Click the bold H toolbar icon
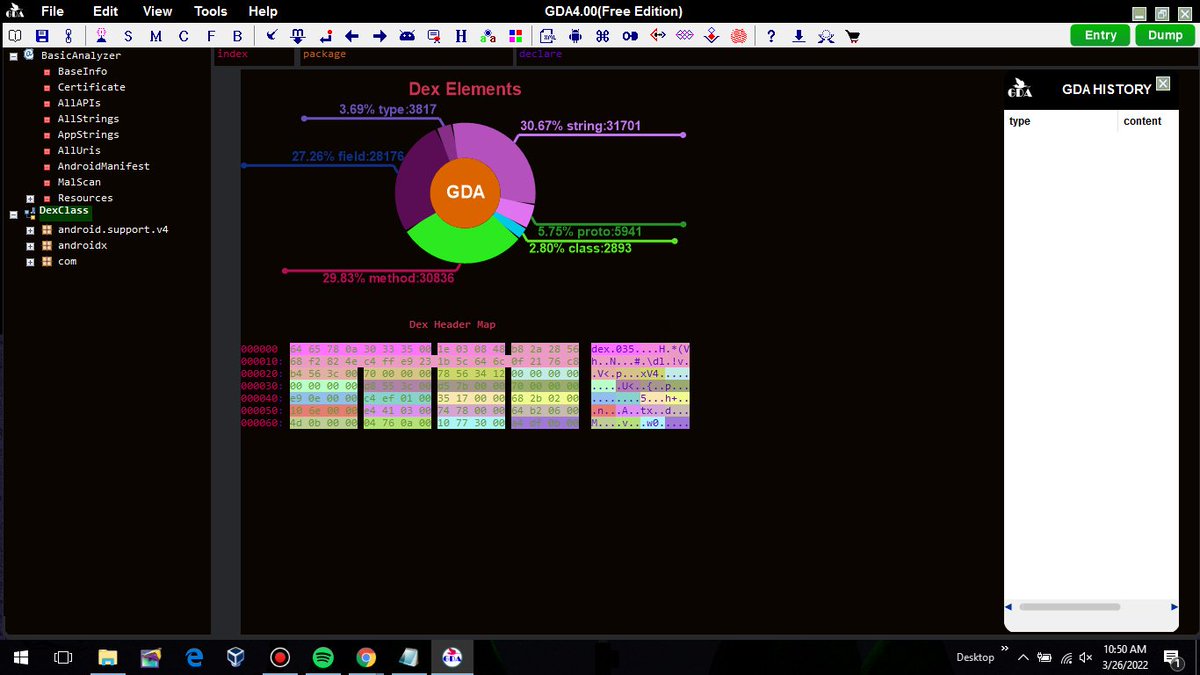Image resolution: width=1200 pixels, height=675 pixels. 461,36
